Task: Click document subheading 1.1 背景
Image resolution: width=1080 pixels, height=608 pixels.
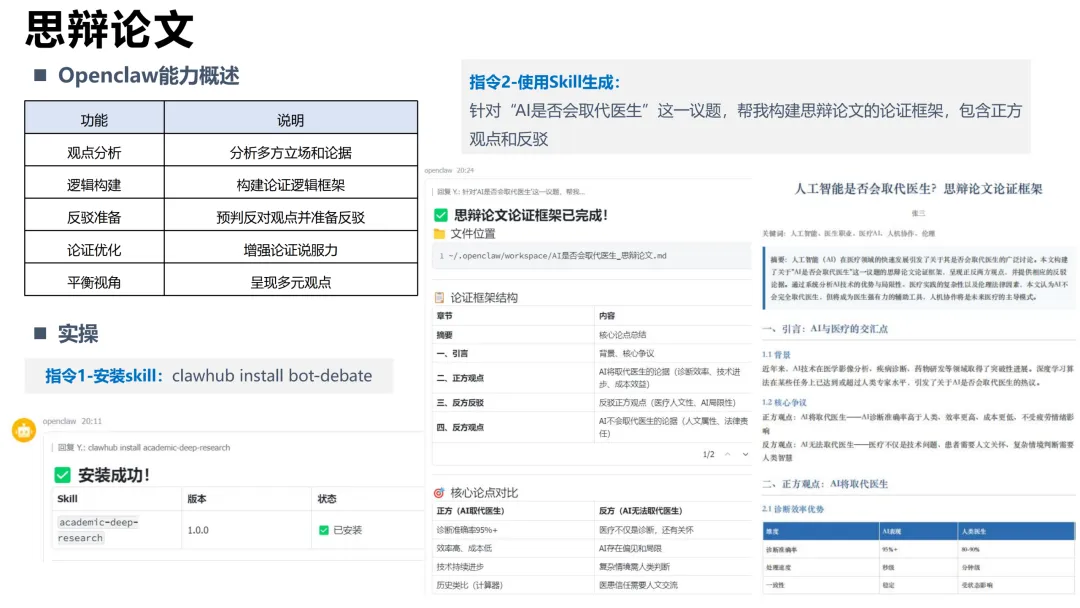Action: pyautogui.click(x=776, y=355)
